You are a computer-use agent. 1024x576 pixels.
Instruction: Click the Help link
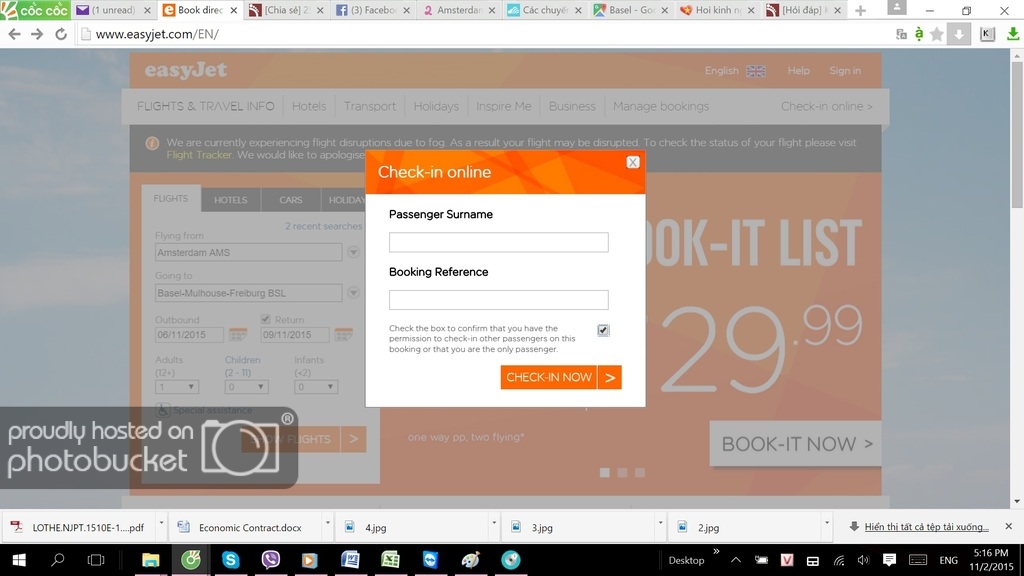pyautogui.click(x=798, y=71)
